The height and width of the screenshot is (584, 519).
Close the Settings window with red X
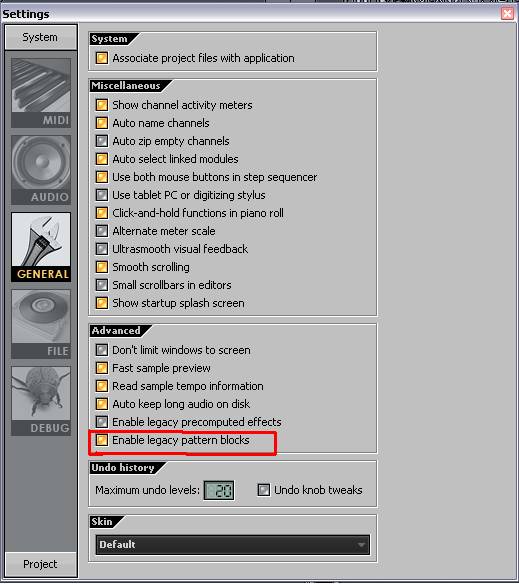pos(507,14)
